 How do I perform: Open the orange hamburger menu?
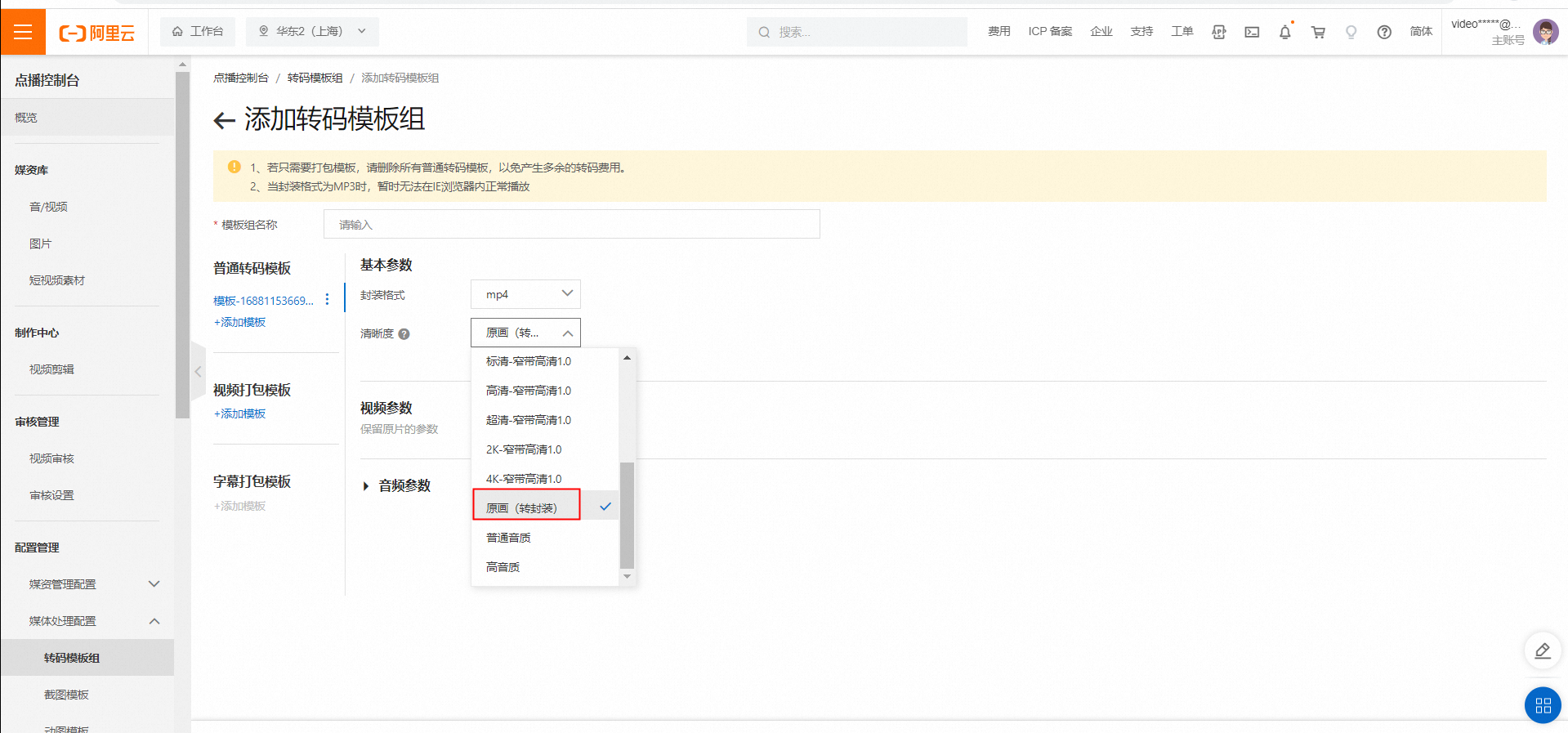point(23,32)
